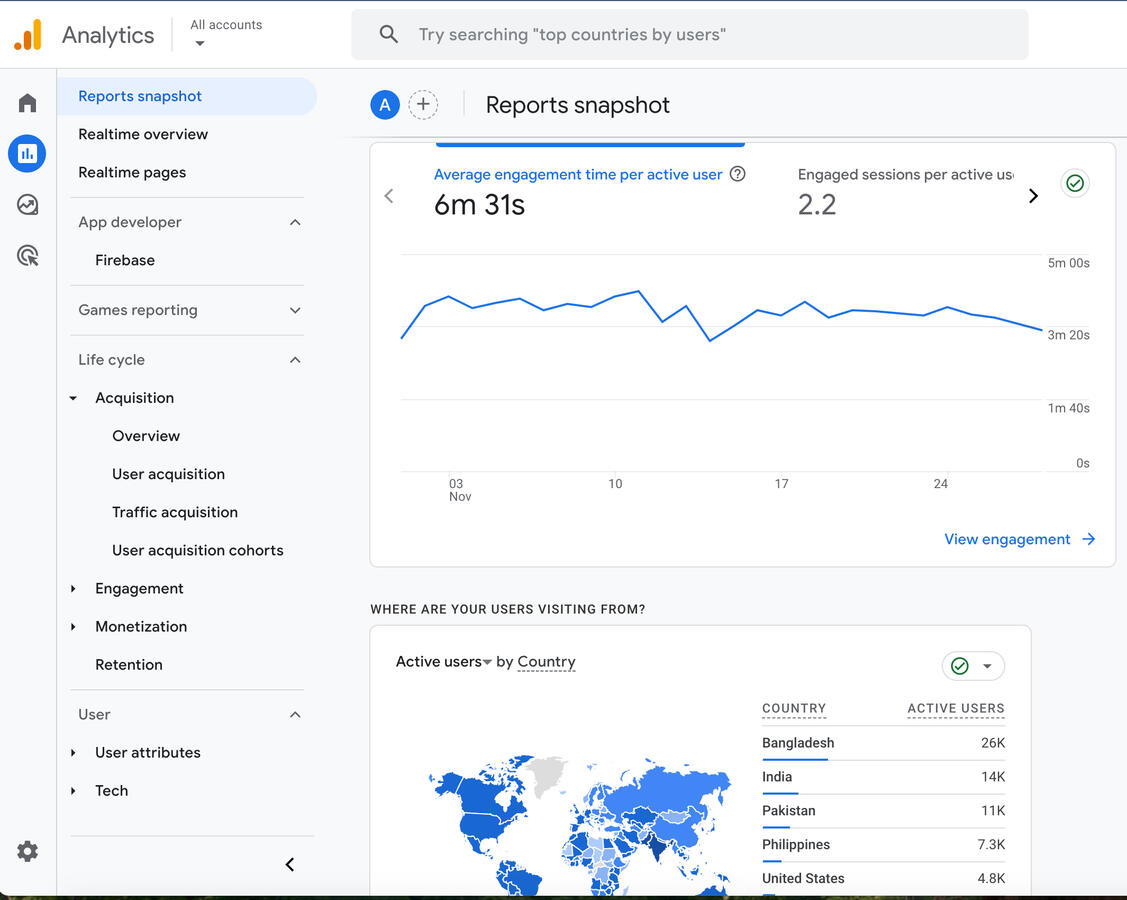
Task: Click the View engagement link
Action: [1007, 539]
